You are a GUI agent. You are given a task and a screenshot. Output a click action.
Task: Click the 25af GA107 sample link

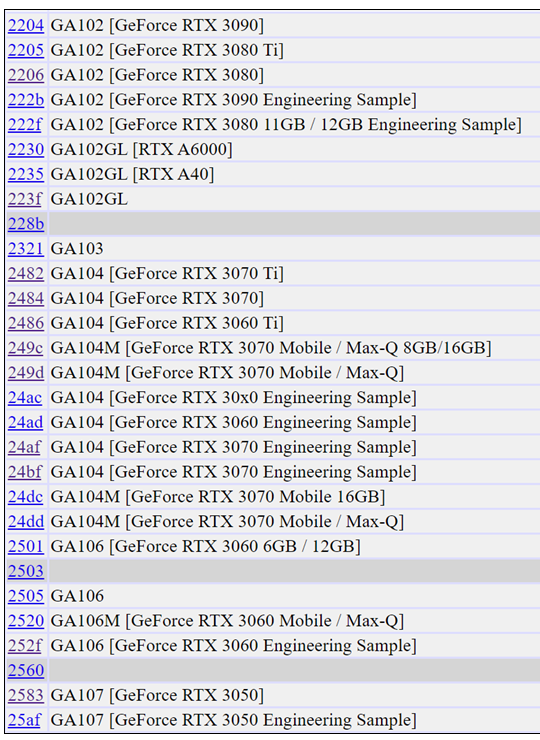(x=24, y=720)
